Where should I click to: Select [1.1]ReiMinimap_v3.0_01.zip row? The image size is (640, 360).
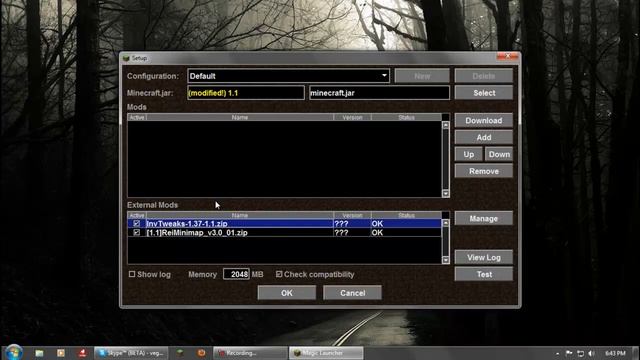(284, 232)
